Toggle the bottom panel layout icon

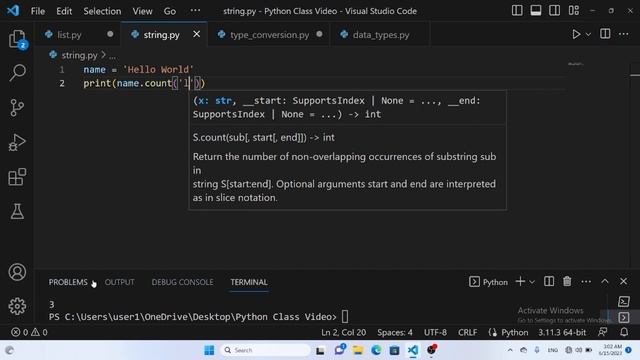536,11
